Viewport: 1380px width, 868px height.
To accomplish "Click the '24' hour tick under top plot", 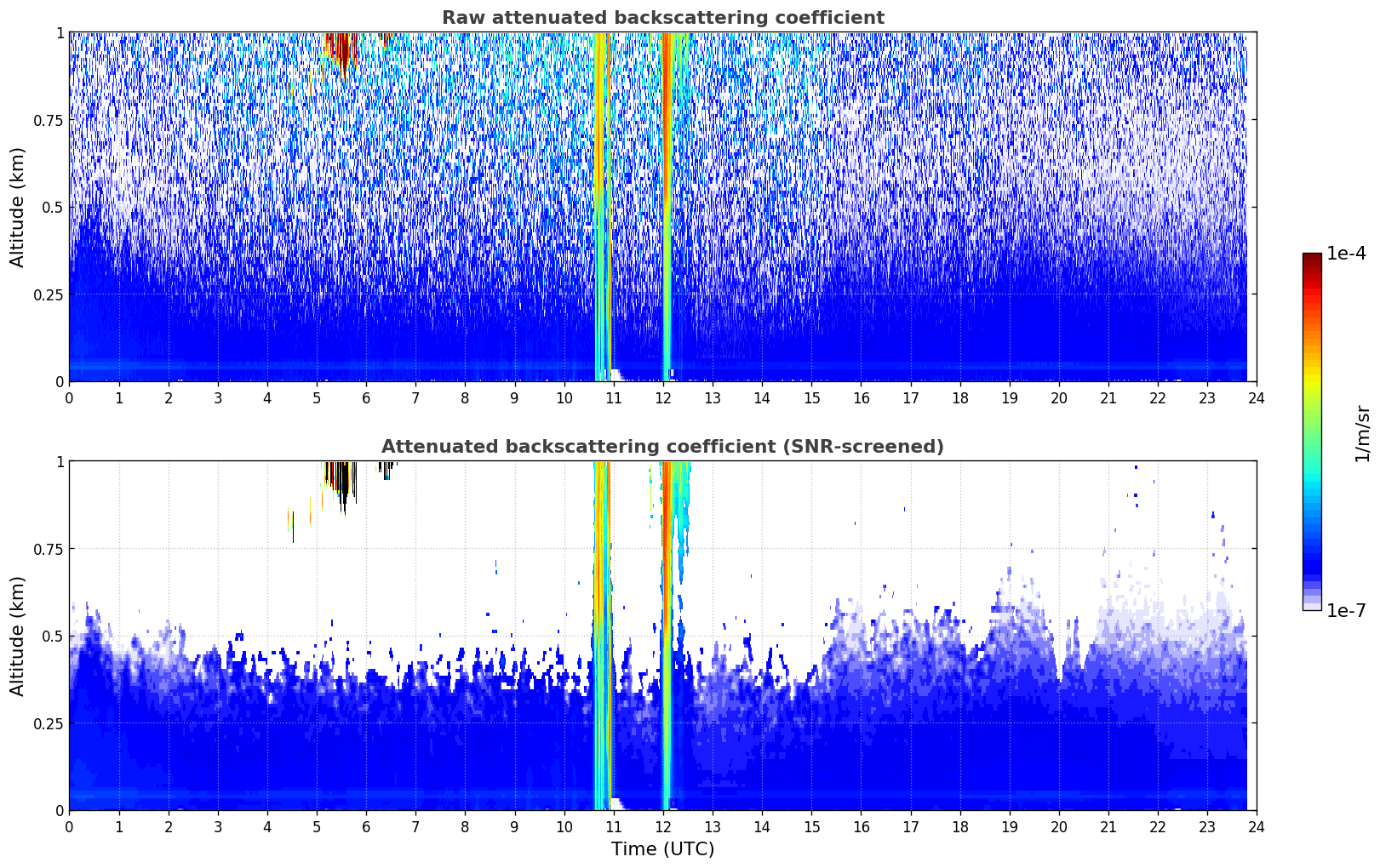I will tap(1257, 397).
